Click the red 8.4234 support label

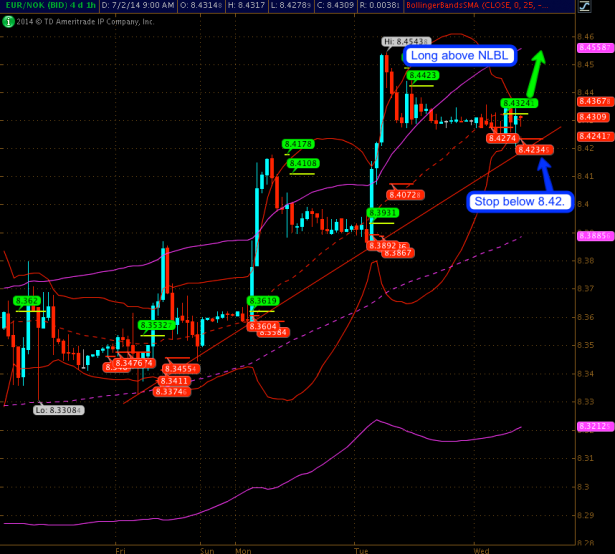coord(532,149)
